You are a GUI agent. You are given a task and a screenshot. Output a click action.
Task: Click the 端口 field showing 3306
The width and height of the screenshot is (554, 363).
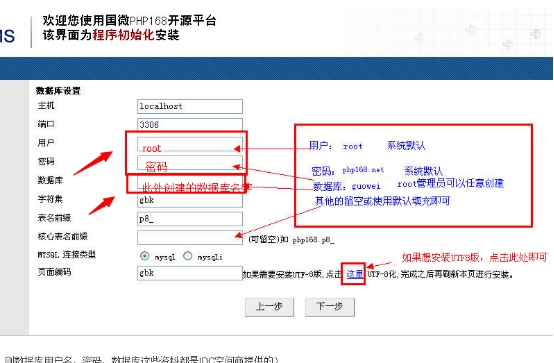point(190,124)
